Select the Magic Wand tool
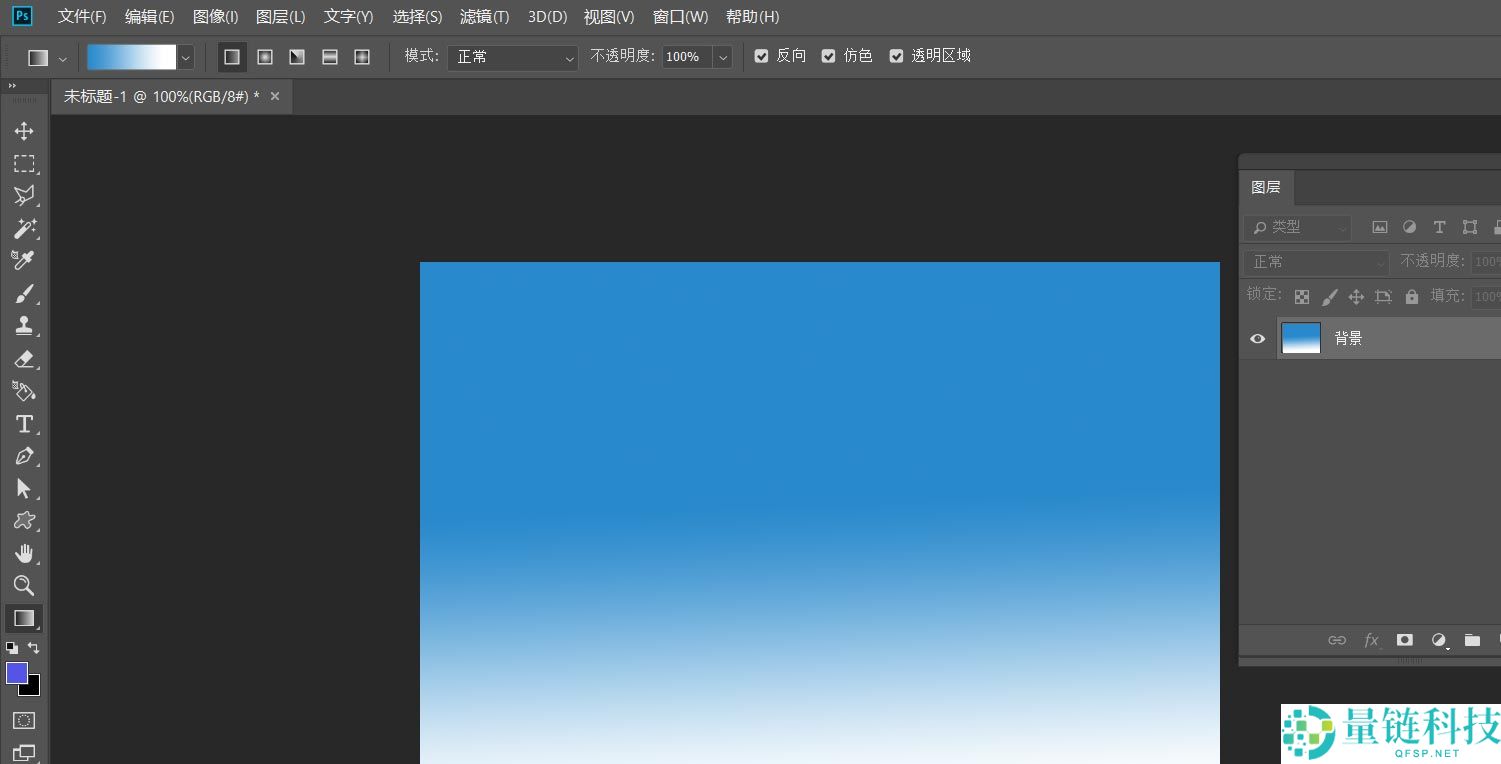The image size is (1501, 764). pos(24,228)
